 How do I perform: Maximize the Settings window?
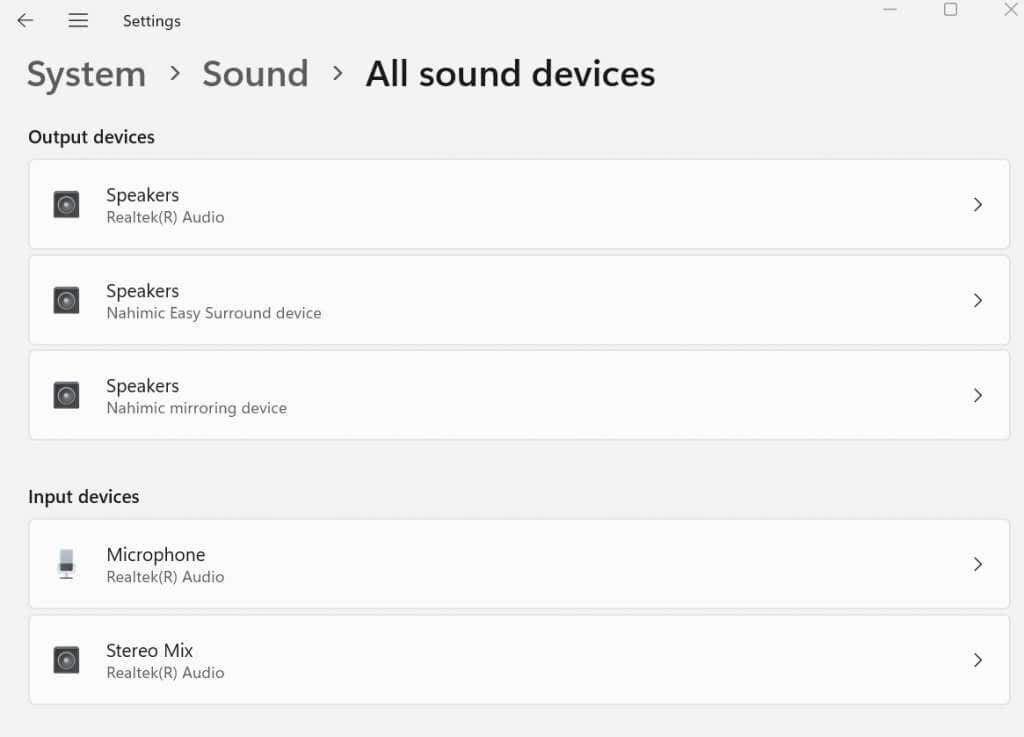tap(950, 10)
